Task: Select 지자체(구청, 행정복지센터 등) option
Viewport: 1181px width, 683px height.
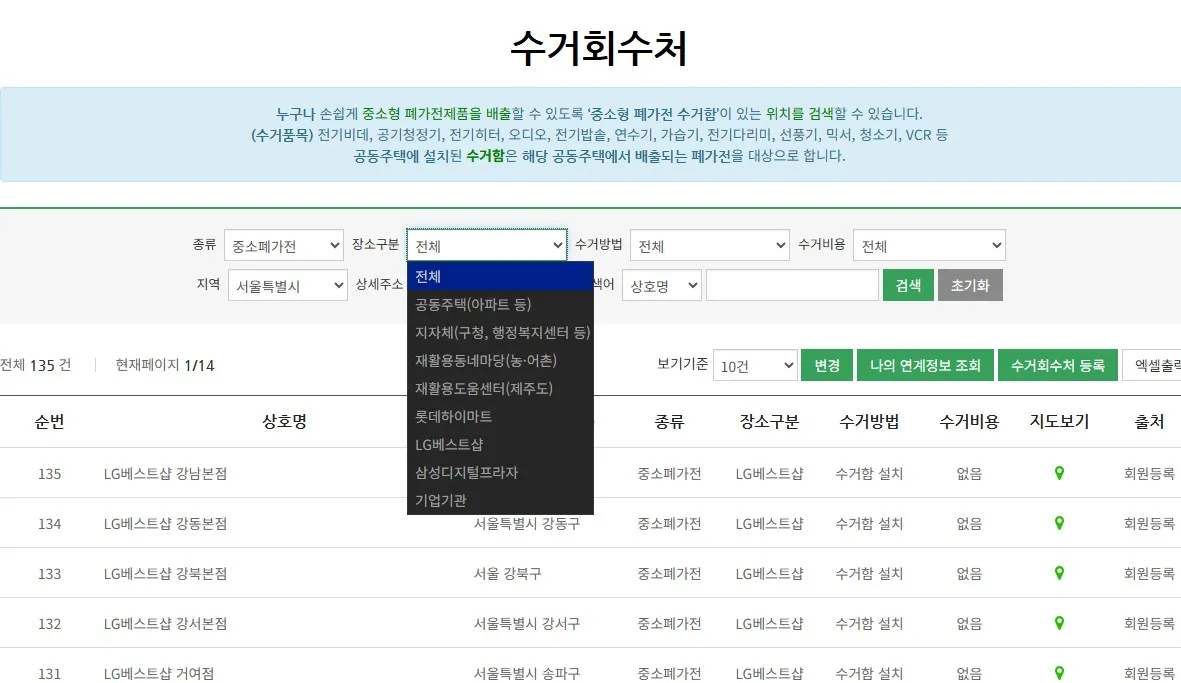Action: (500, 332)
